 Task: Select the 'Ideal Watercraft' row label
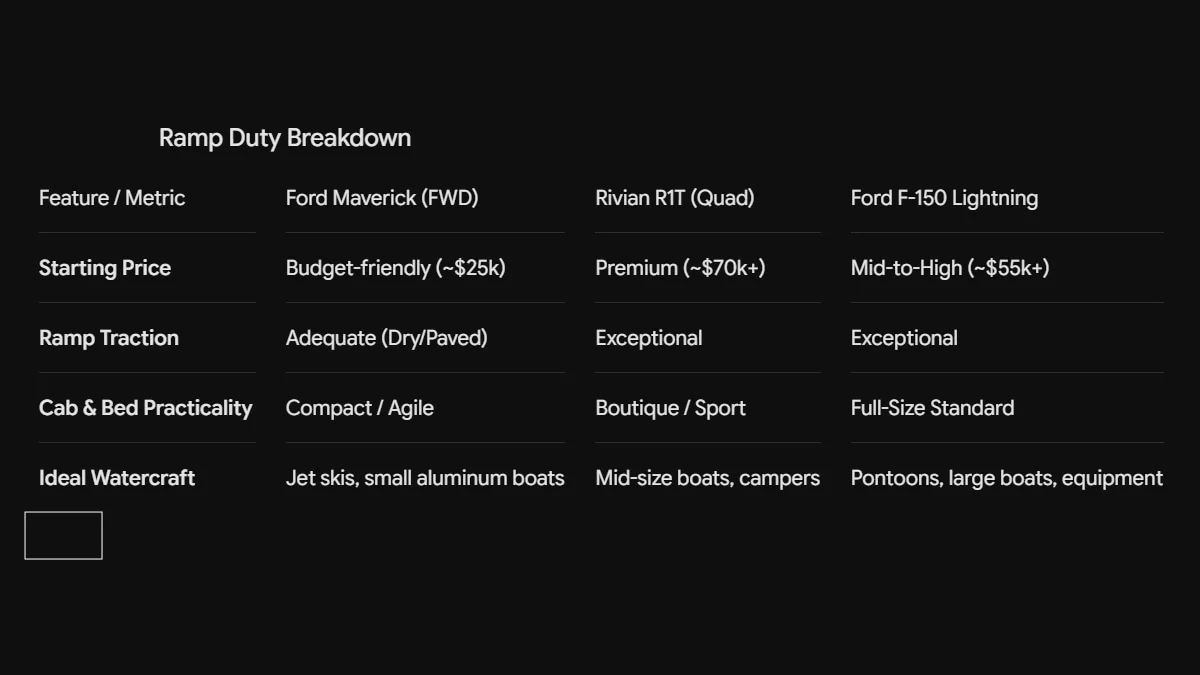pos(117,478)
